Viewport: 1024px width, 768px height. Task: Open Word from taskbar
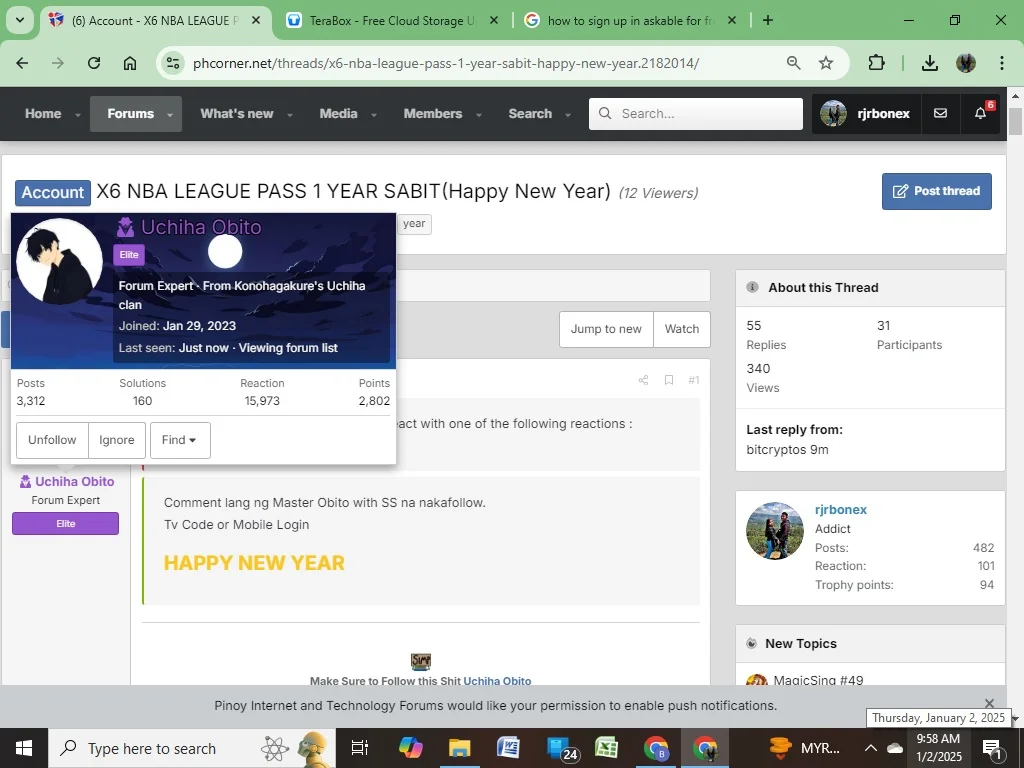coord(508,748)
